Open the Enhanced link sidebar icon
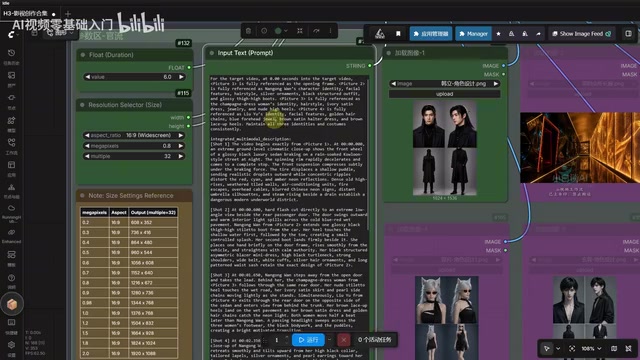Image resolution: width=640 pixels, height=360 pixels. pos(11,232)
